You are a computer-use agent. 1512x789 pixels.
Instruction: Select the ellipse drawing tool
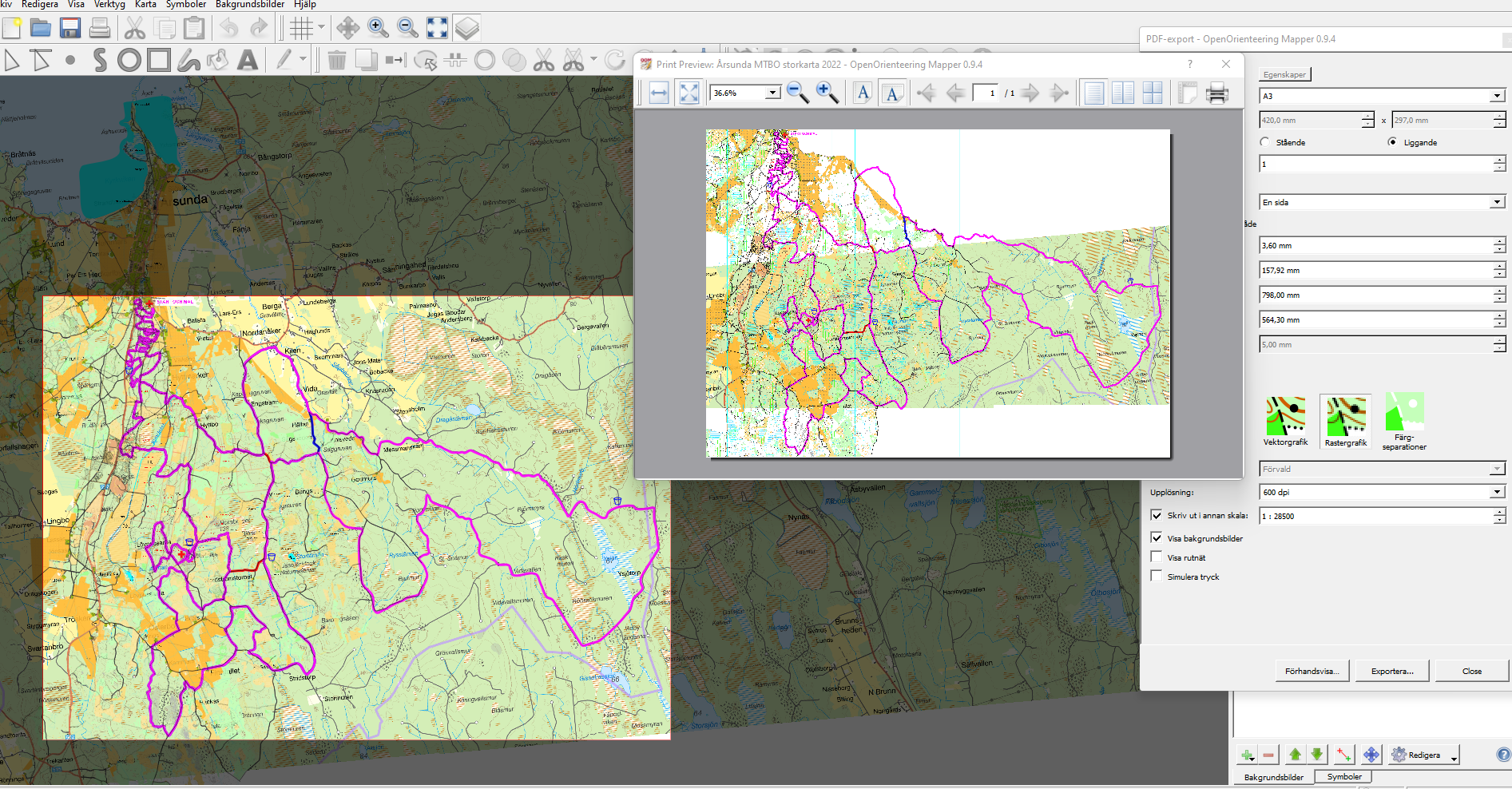[128, 59]
